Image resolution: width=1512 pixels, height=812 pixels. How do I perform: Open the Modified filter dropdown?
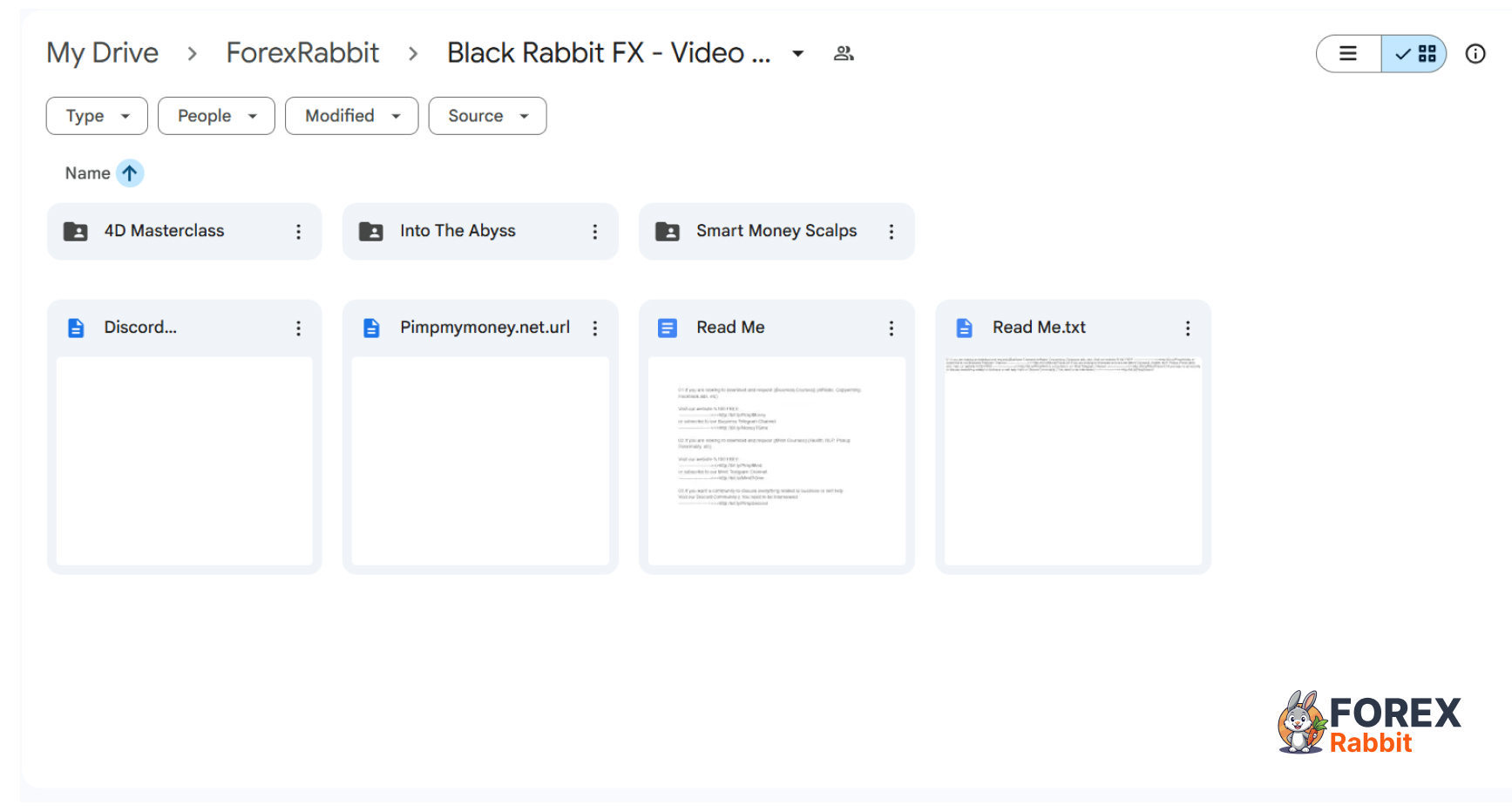click(351, 116)
